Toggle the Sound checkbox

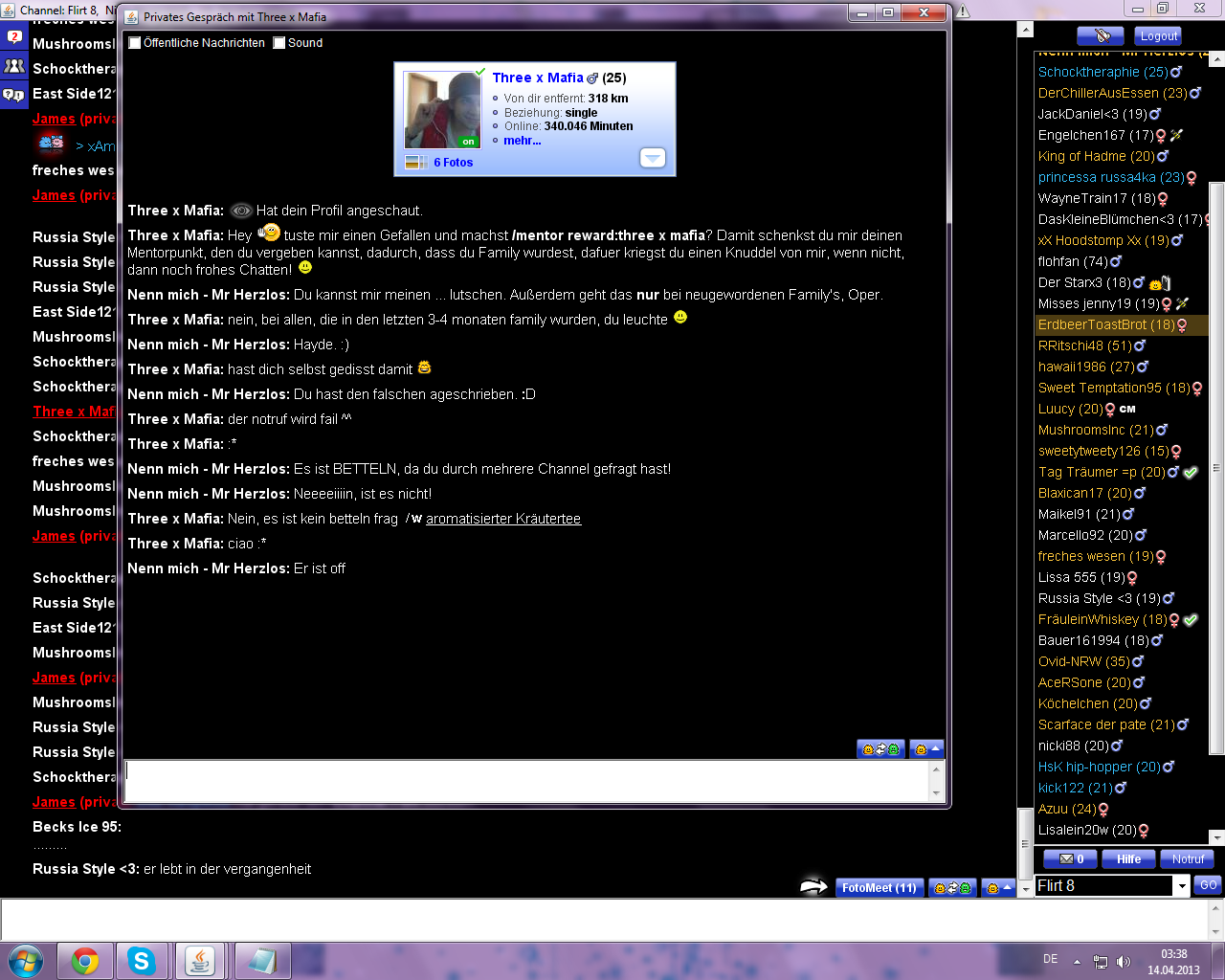pyautogui.click(x=279, y=43)
